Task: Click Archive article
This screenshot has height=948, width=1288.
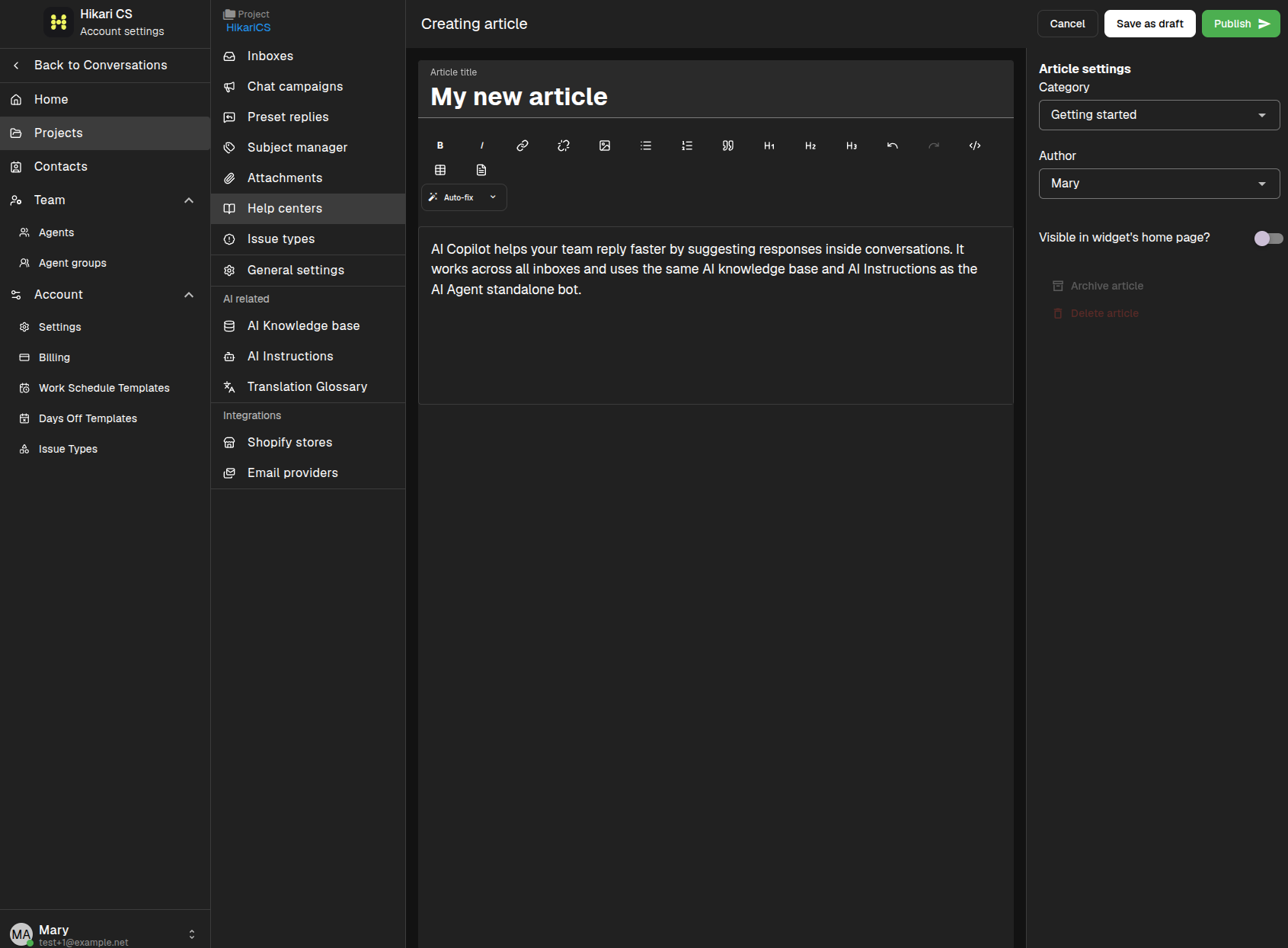Action: (x=1098, y=286)
